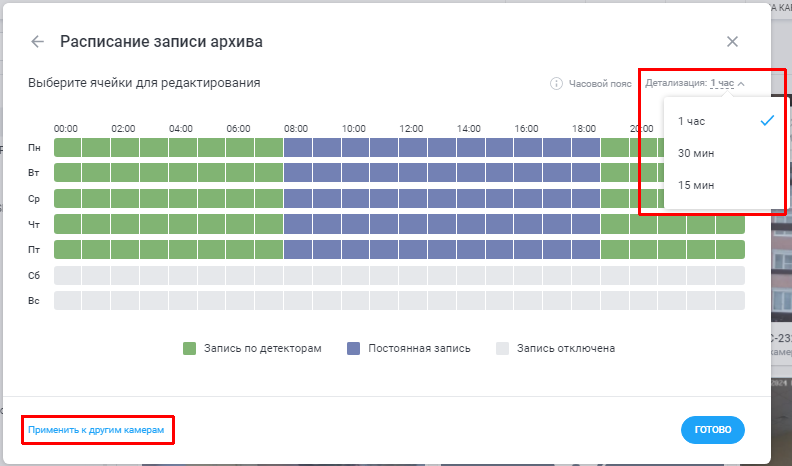Image resolution: width=792 pixels, height=466 pixels.
Task: Click the 12:00 column header
Action: [x=411, y=129]
